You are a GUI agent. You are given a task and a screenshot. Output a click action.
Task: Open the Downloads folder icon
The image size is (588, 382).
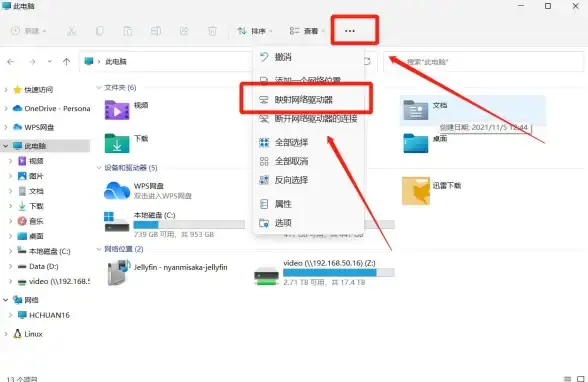click(117, 144)
